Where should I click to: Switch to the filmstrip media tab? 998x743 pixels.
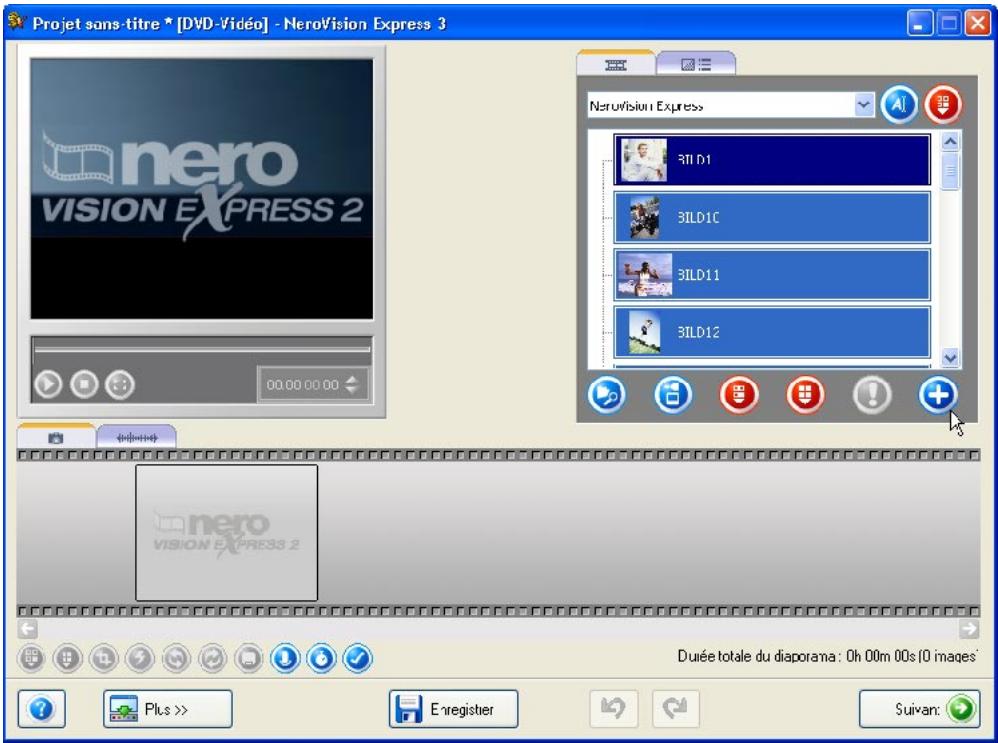[615, 64]
